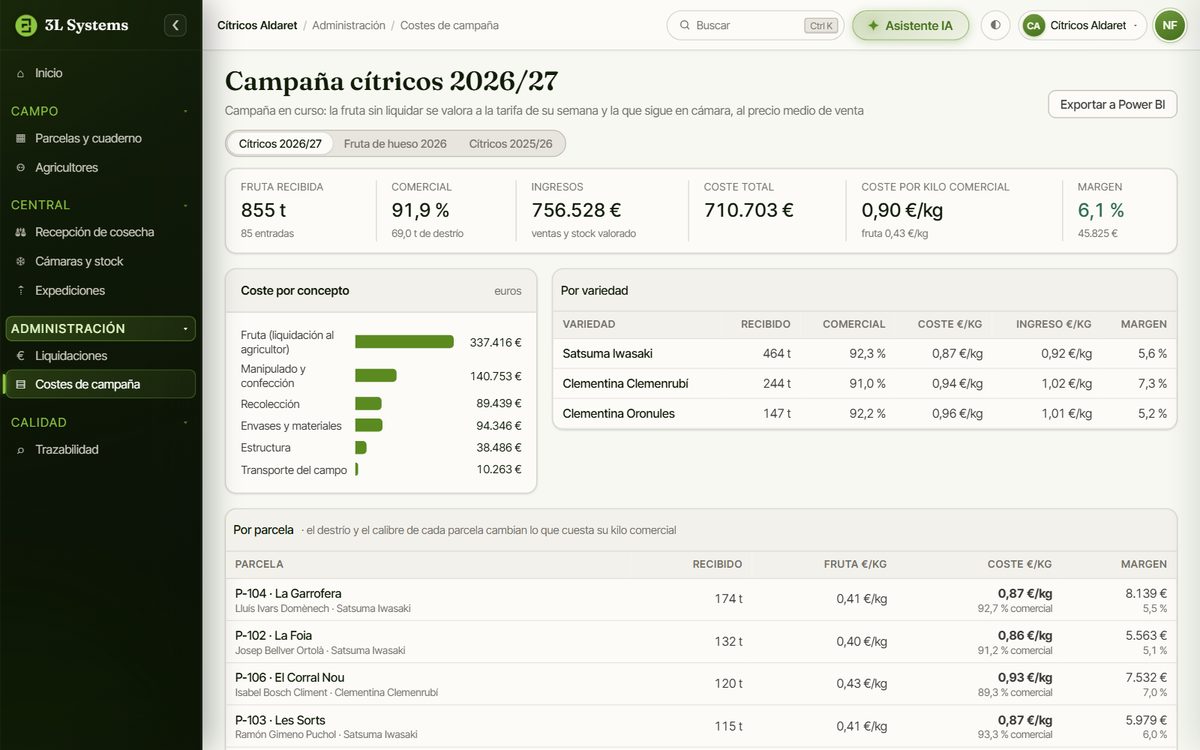Click the sparkle icon in Asistente IA

point(873,25)
